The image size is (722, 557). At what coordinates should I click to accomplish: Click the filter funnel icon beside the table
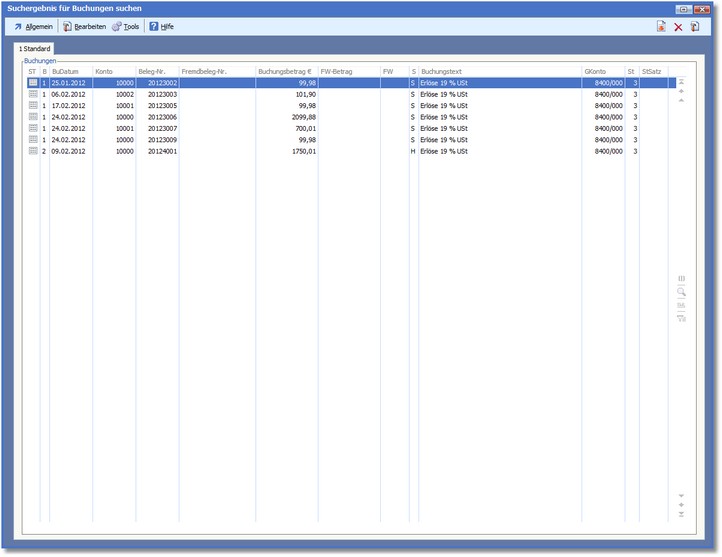[x=682, y=318]
